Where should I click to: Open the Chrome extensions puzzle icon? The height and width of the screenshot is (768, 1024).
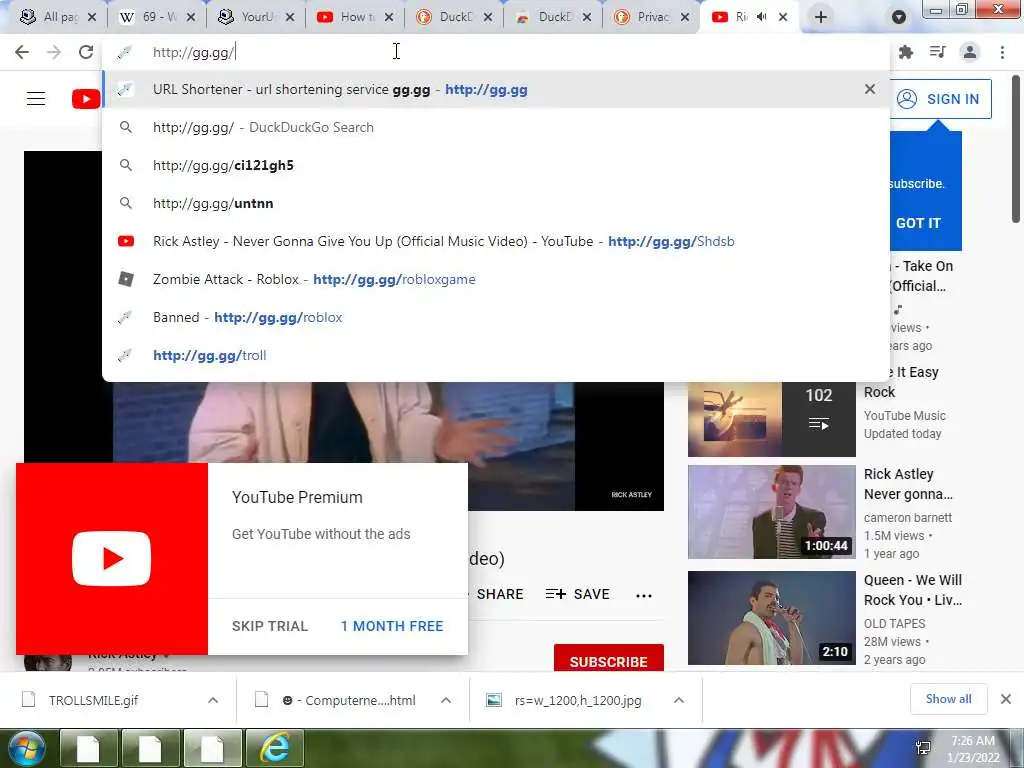point(906,52)
